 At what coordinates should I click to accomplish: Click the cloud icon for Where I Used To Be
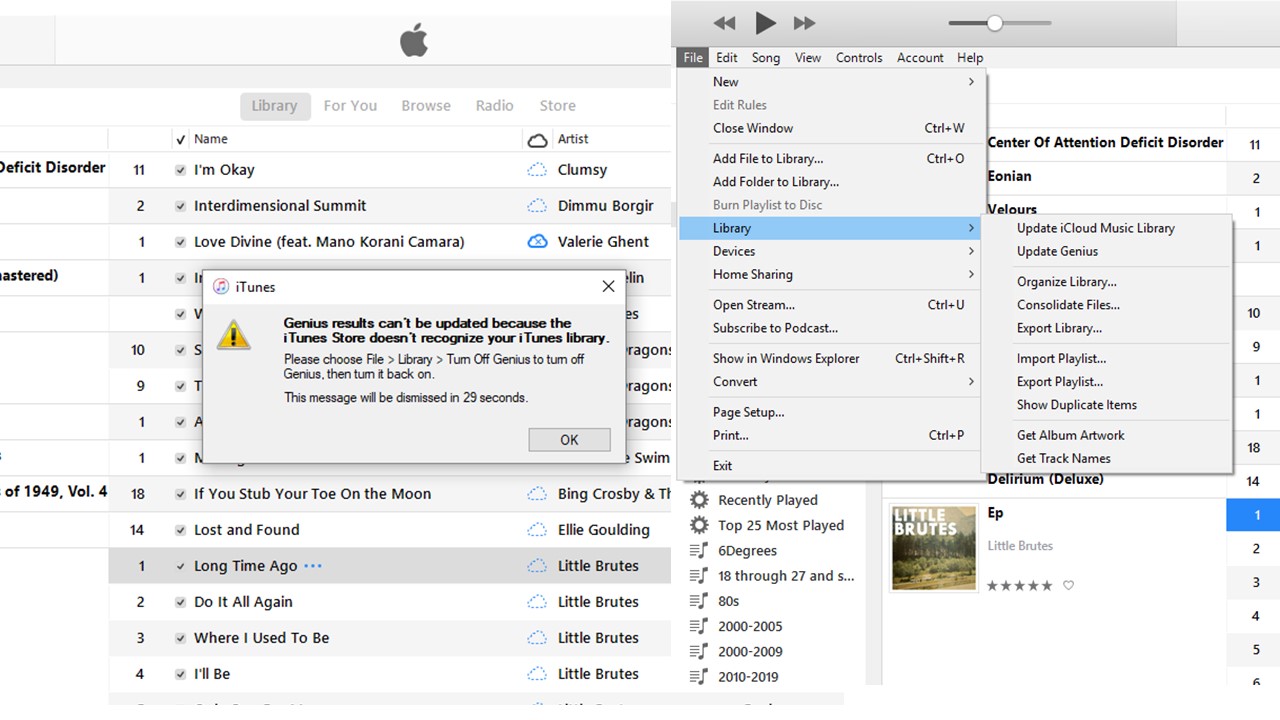tap(537, 638)
